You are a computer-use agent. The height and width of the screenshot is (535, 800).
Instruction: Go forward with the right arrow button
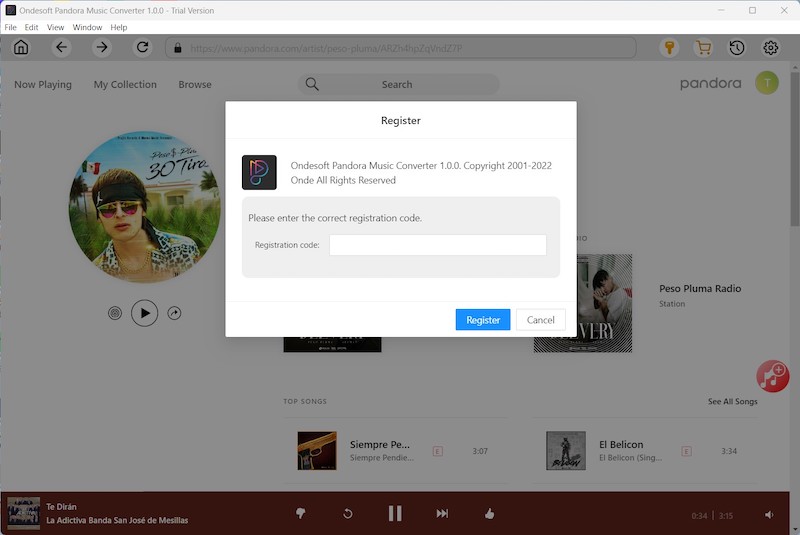pyautogui.click(x=102, y=47)
